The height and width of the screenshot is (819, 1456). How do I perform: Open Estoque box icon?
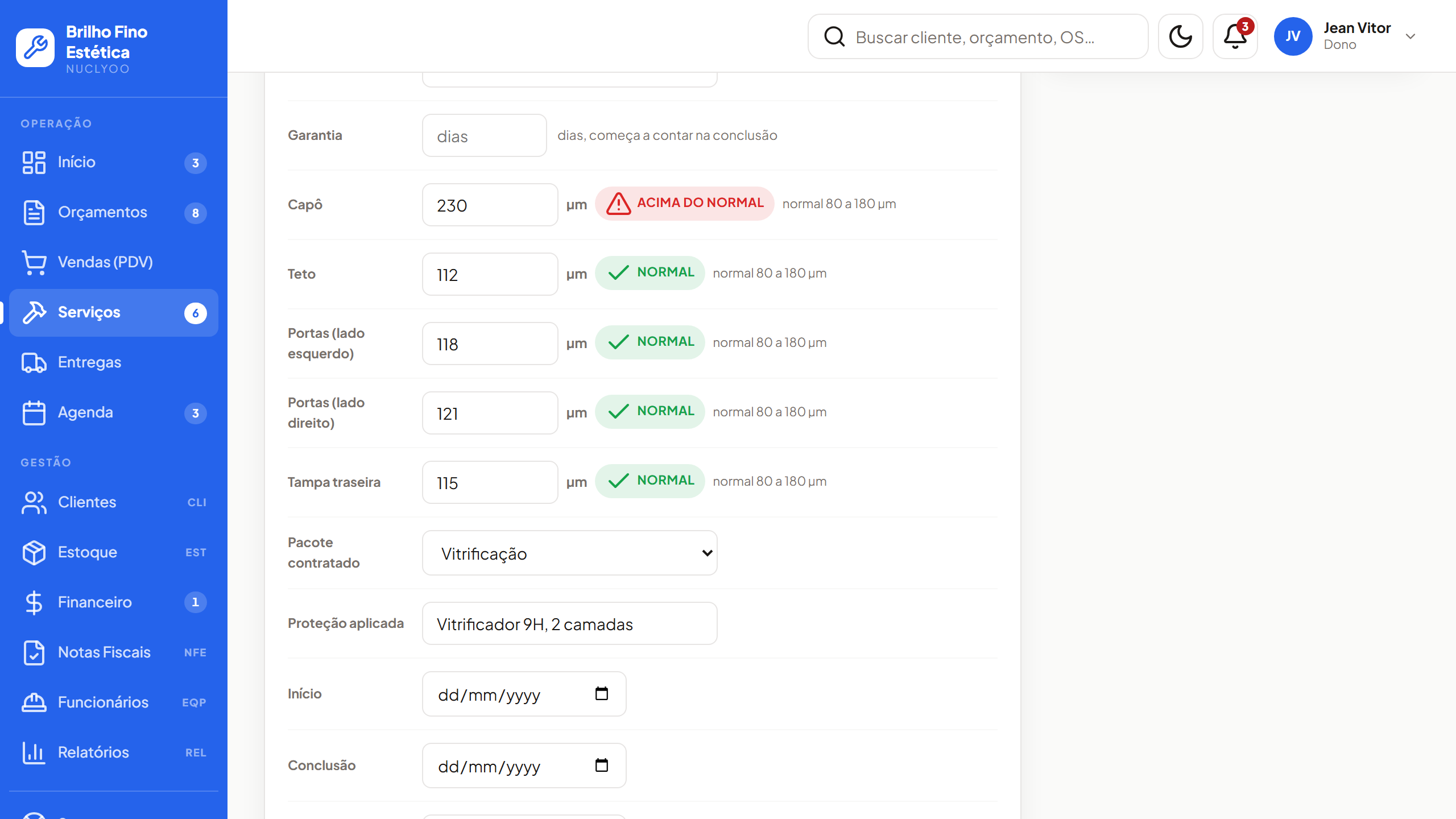coord(34,553)
